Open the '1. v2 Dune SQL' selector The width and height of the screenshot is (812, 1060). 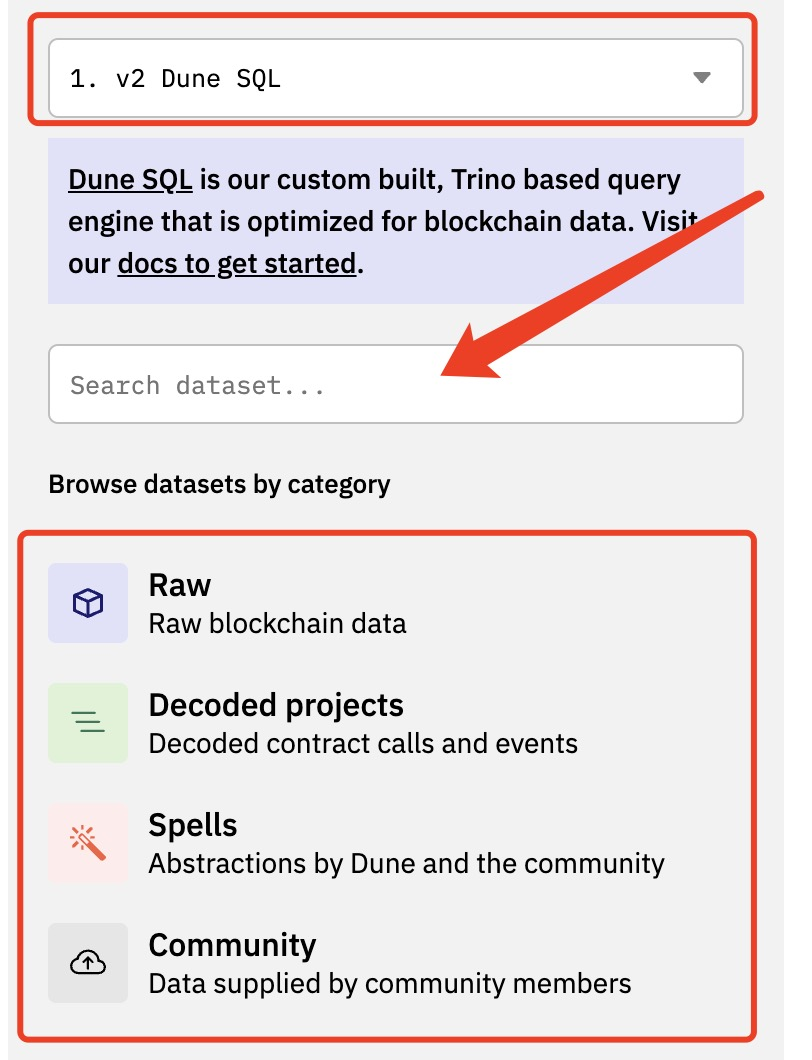pyautogui.click(x=395, y=78)
